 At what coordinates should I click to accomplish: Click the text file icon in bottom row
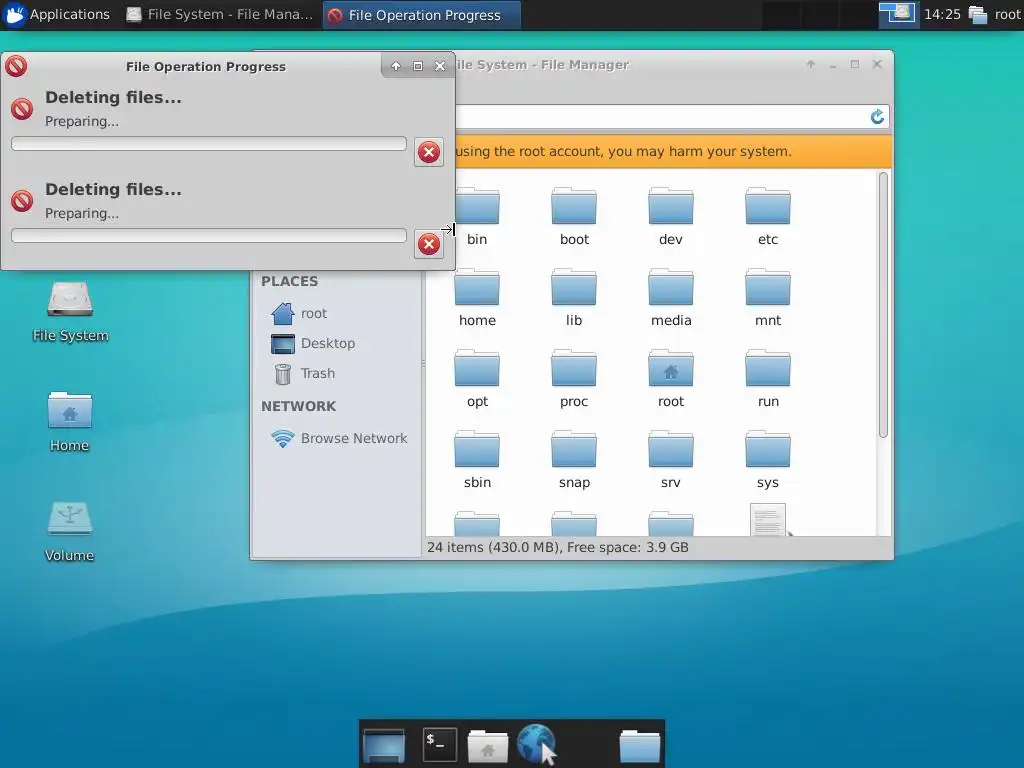(x=768, y=520)
